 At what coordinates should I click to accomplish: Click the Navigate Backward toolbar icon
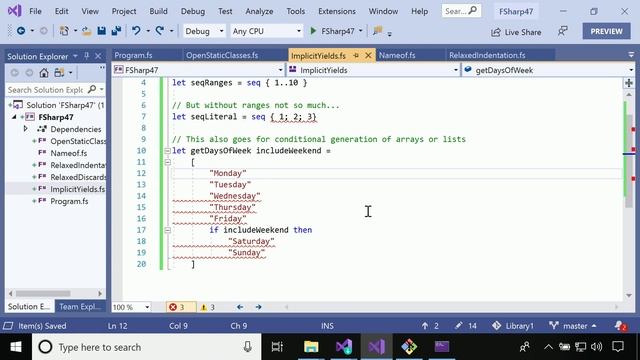coord(21,31)
